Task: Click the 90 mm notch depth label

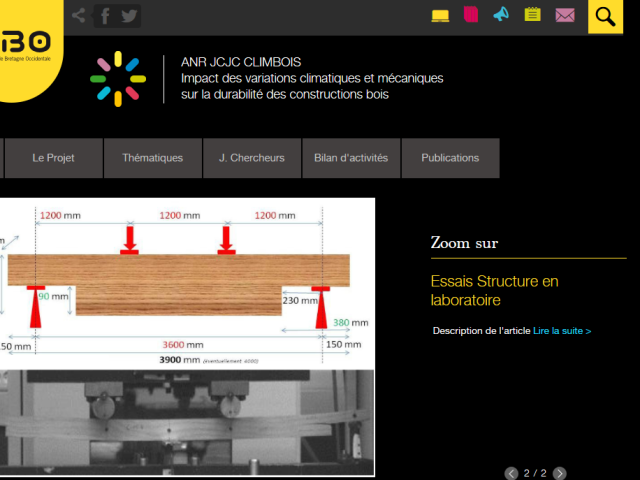Action: pyautogui.click(x=53, y=296)
